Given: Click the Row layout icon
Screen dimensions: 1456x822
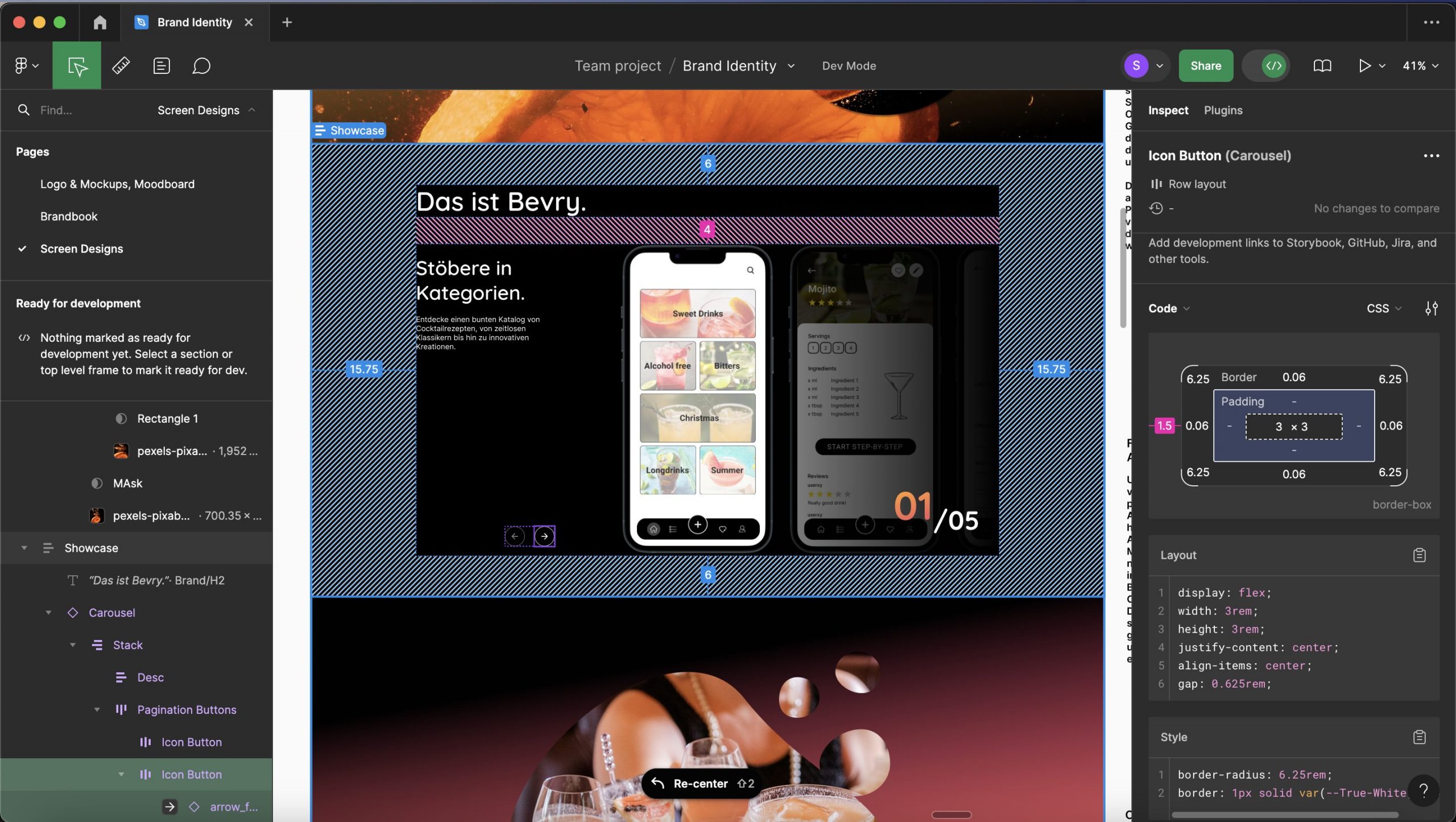Looking at the screenshot, I should click(x=1156, y=184).
